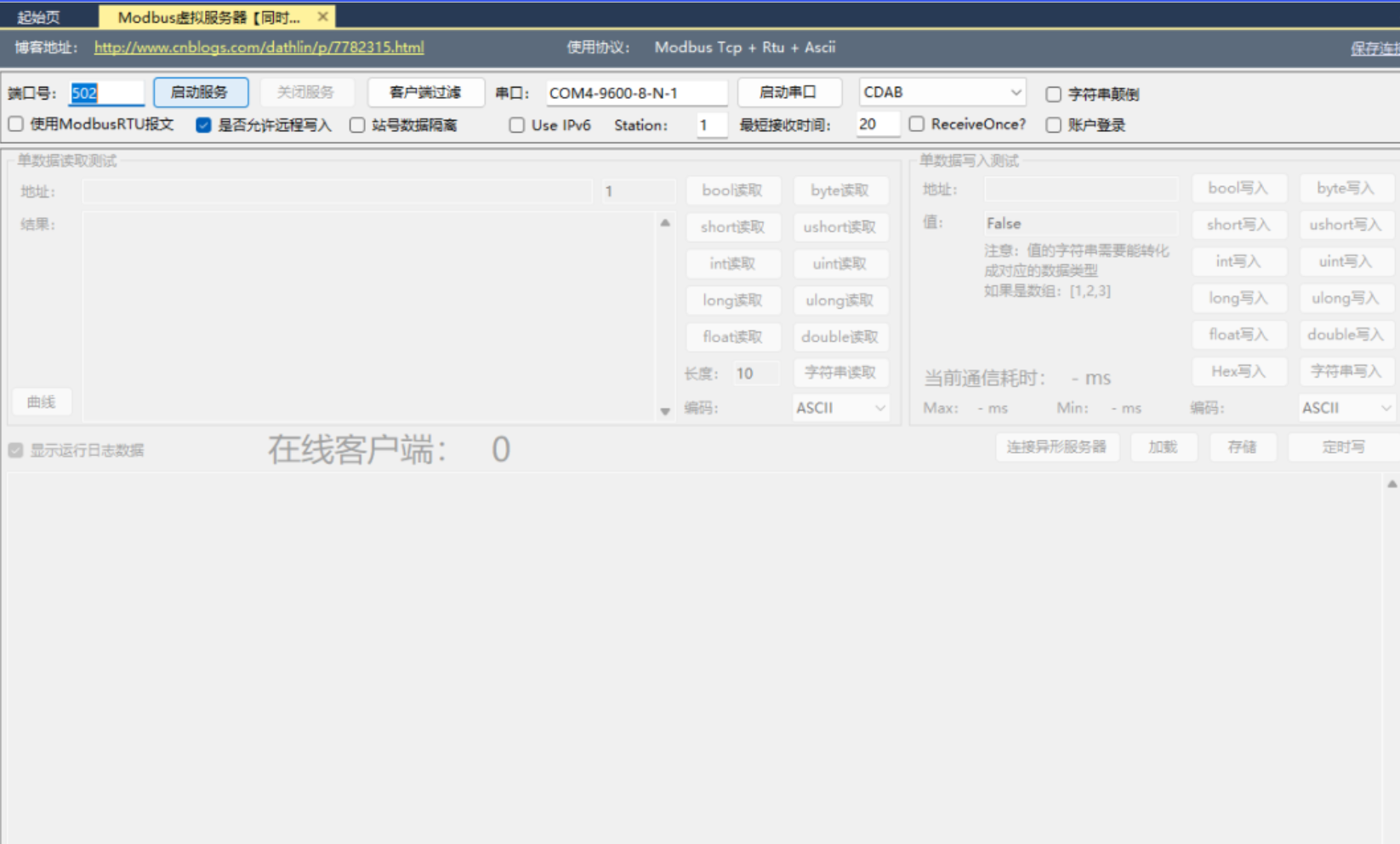Click the 定时写 timed write button
The image size is (1400, 844).
(1344, 447)
